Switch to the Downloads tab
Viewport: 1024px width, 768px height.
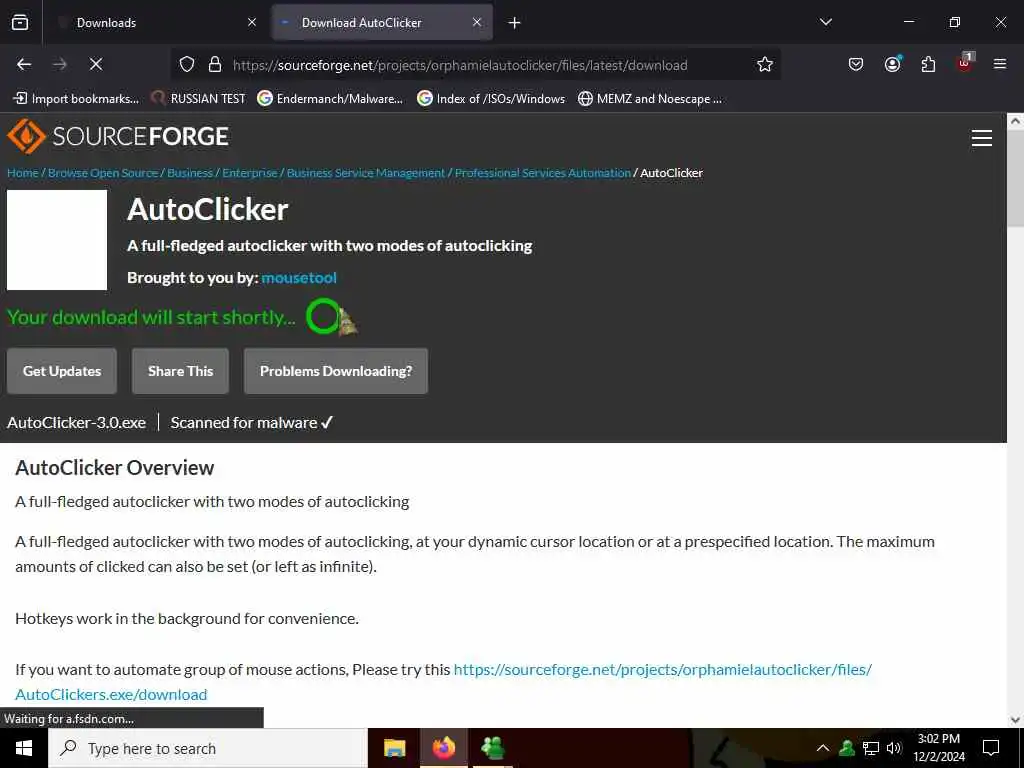[x=155, y=22]
